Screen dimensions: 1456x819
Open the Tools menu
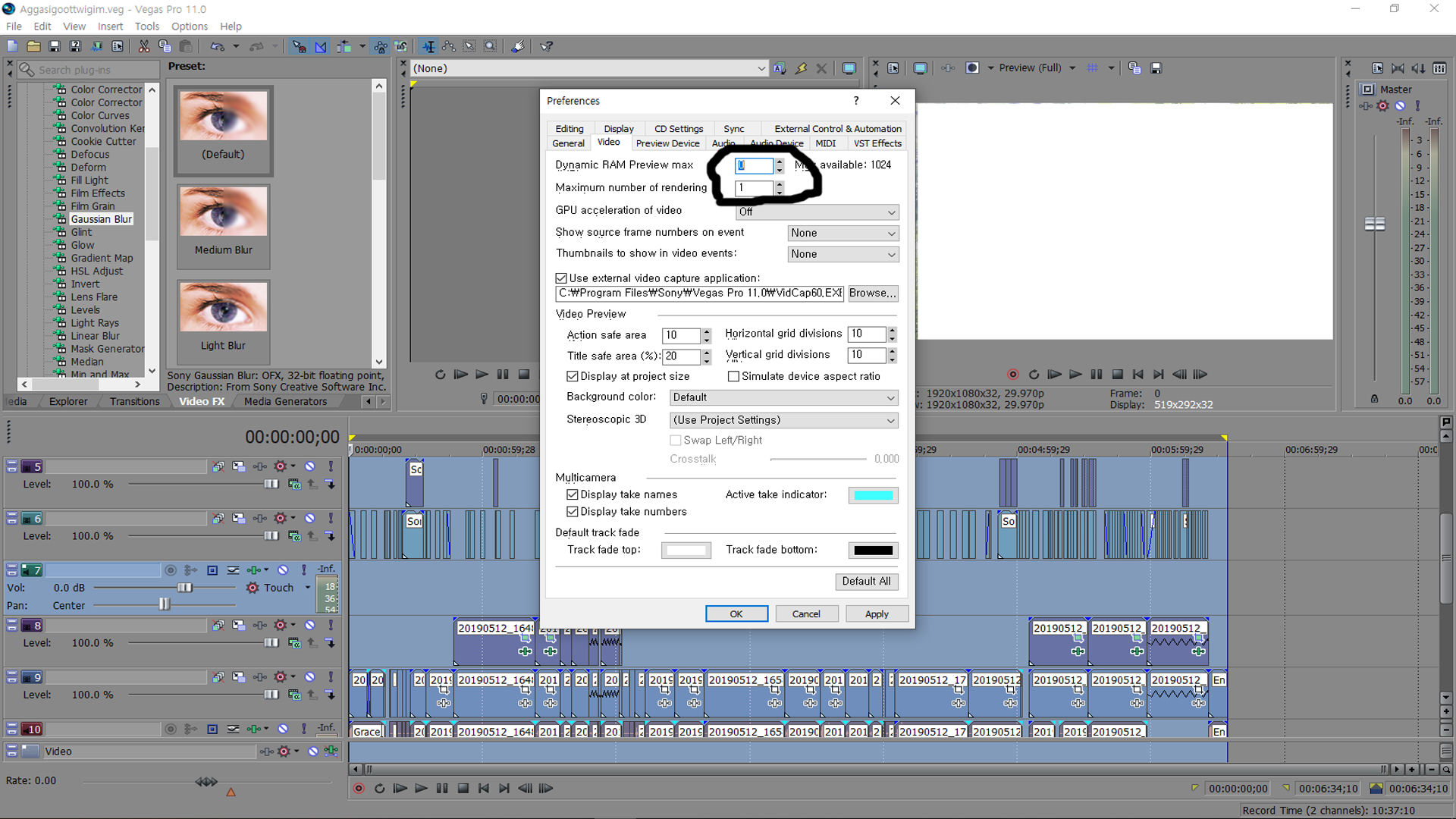146,27
